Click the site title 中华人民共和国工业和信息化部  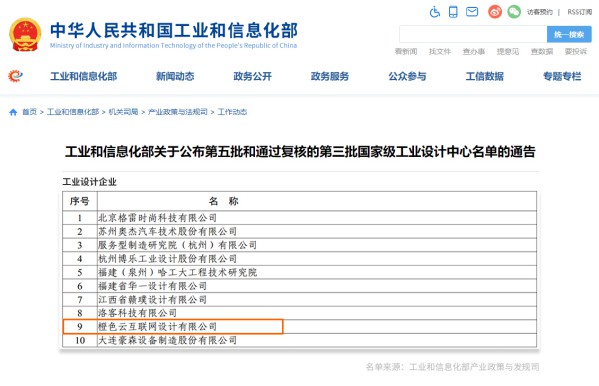tap(174, 31)
